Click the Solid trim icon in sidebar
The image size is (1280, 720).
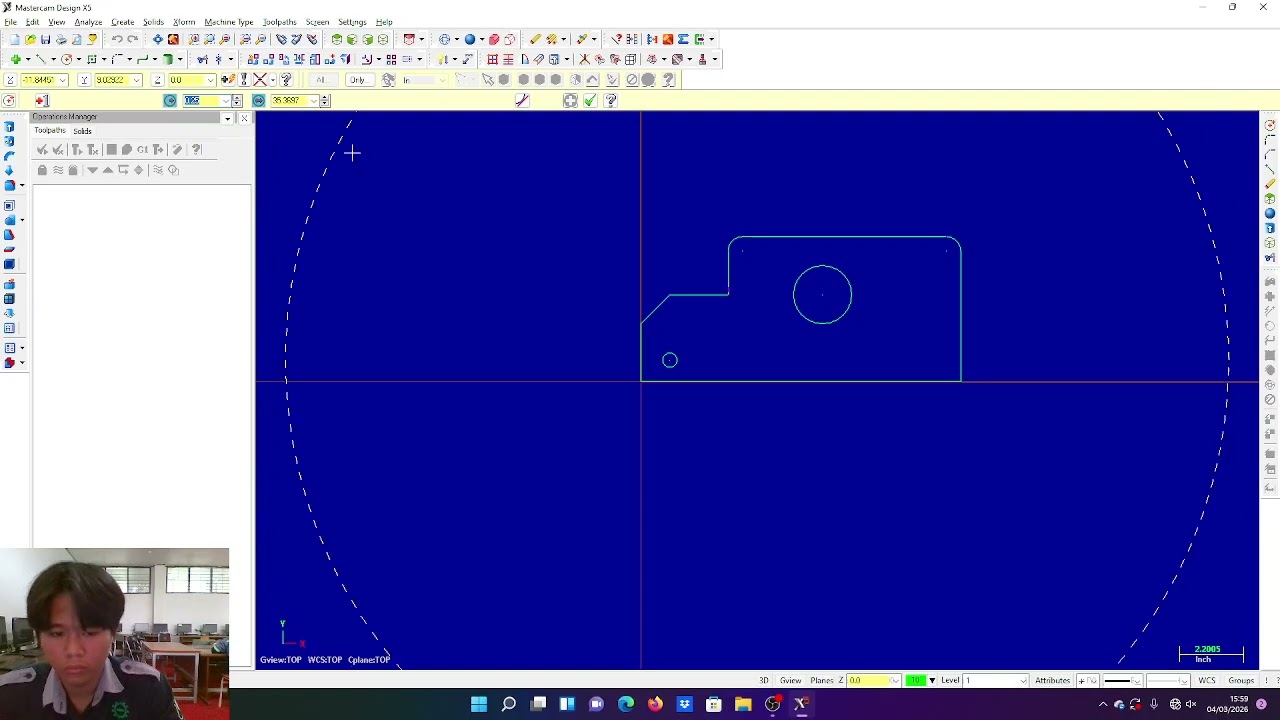point(9,249)
